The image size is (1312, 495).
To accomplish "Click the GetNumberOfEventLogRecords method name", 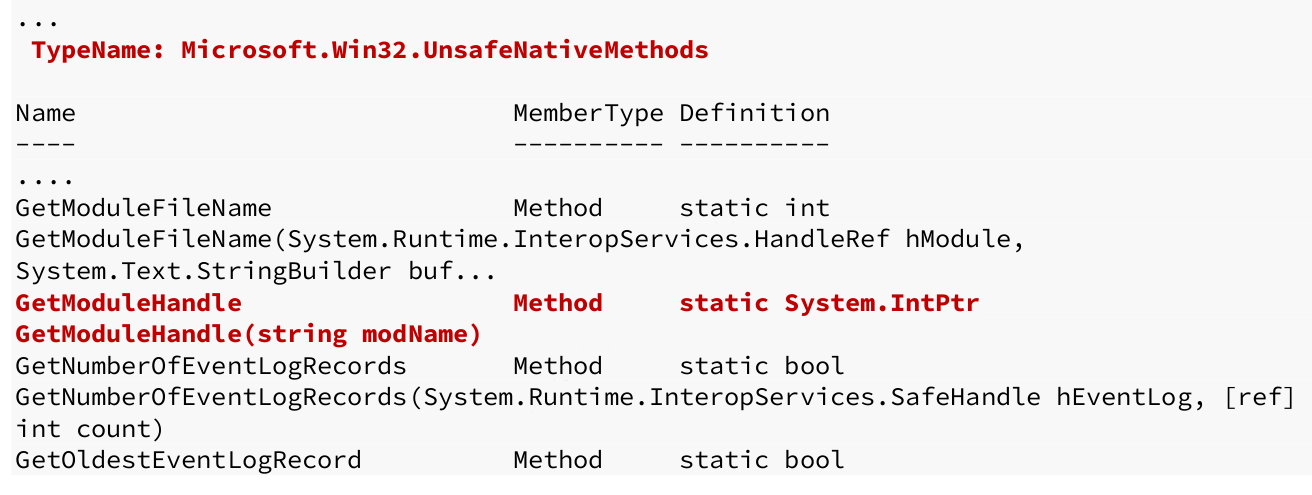I will coord(211,366).
